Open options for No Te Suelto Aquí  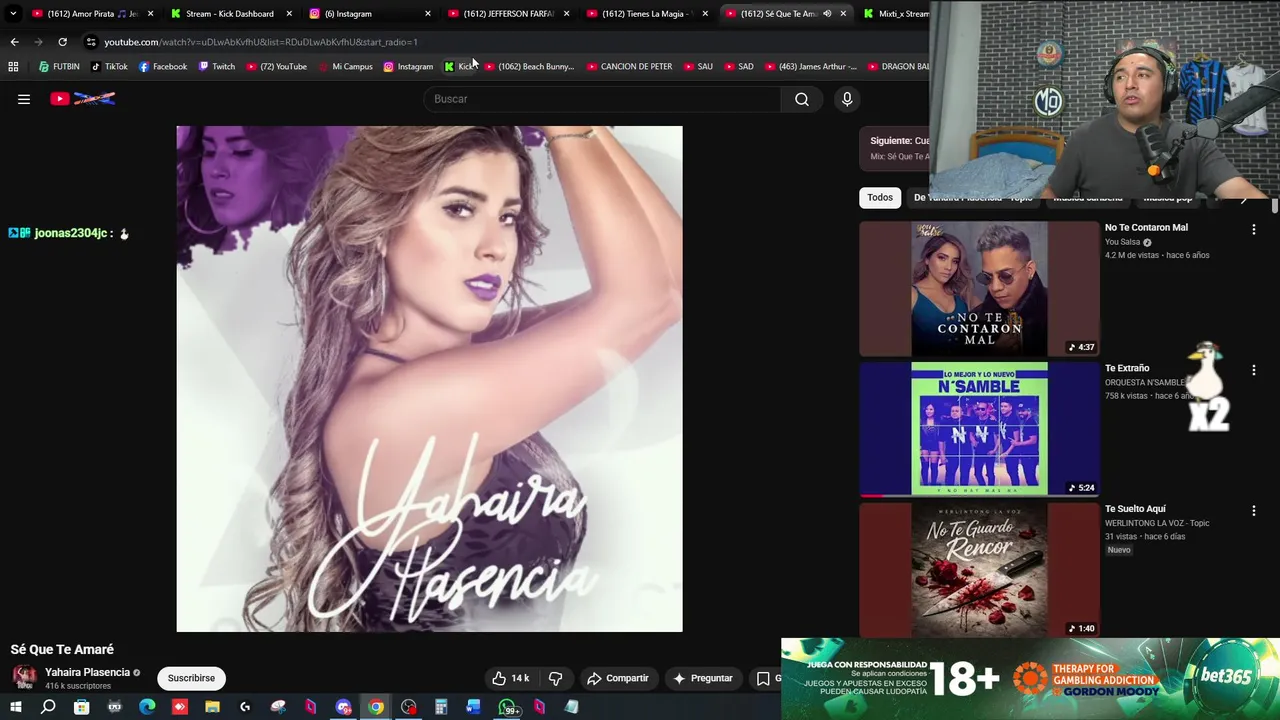[1253, 511]
